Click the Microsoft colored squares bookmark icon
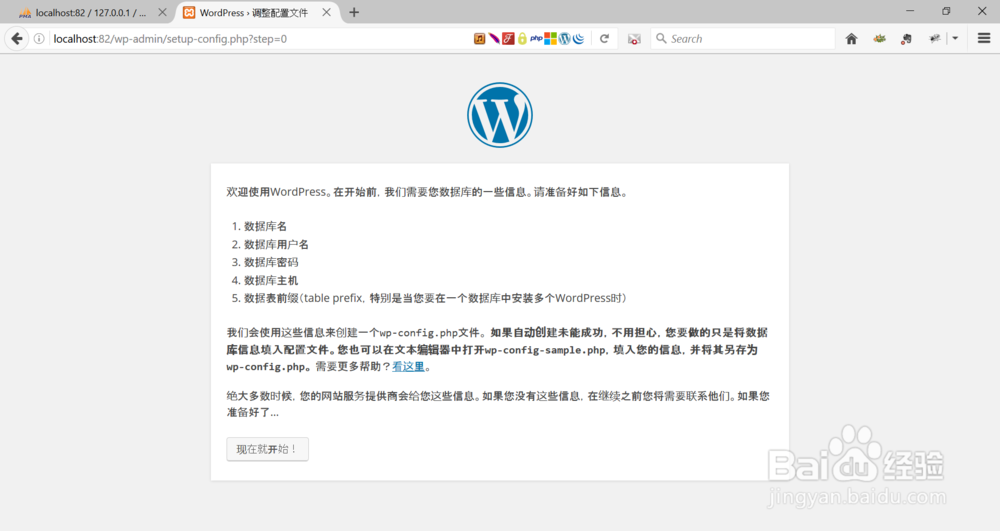The width and height of the screenshot is (1000, 531). click(x=550, y=39)
